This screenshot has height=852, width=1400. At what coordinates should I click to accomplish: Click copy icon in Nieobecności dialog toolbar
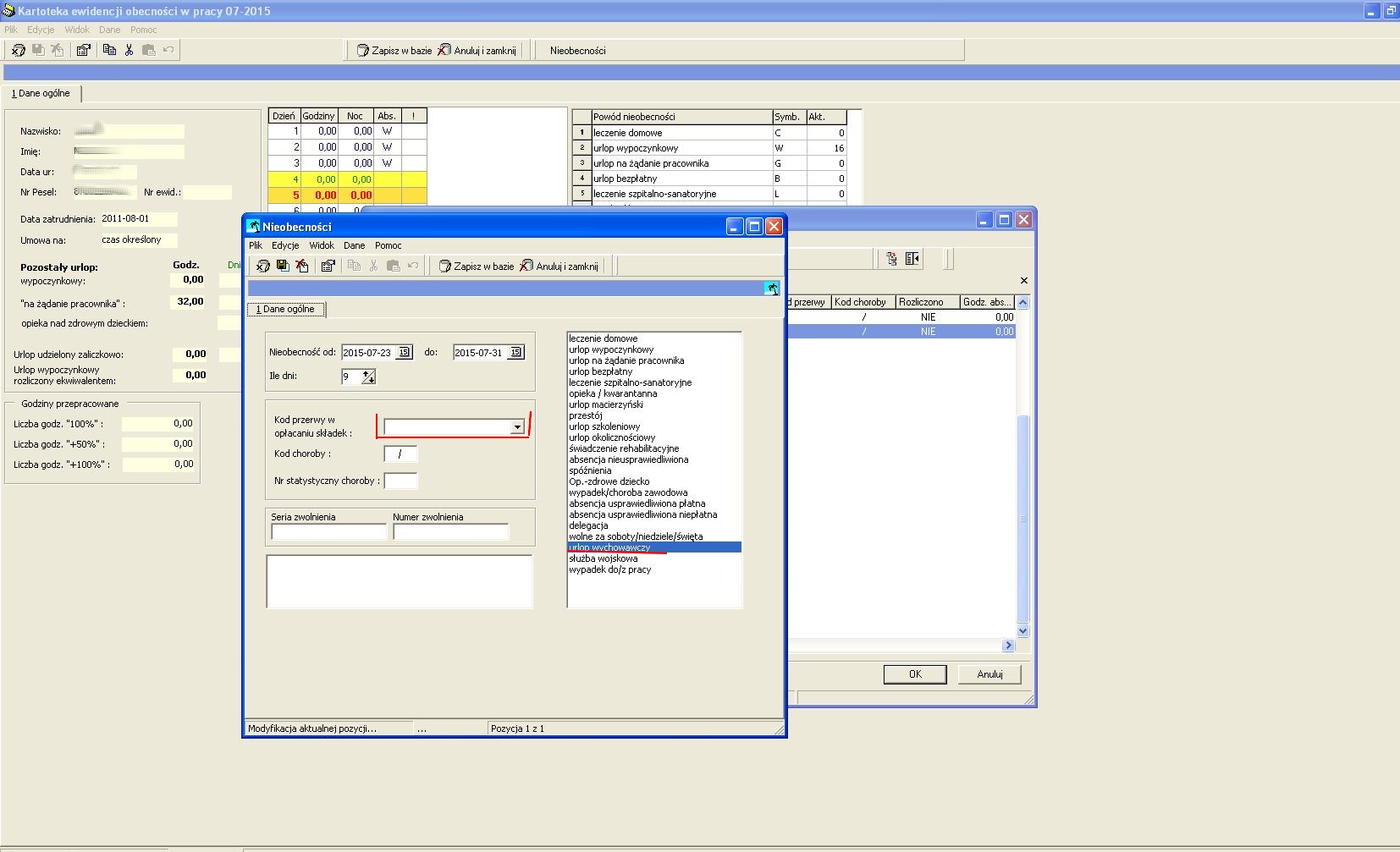(355, 266)
